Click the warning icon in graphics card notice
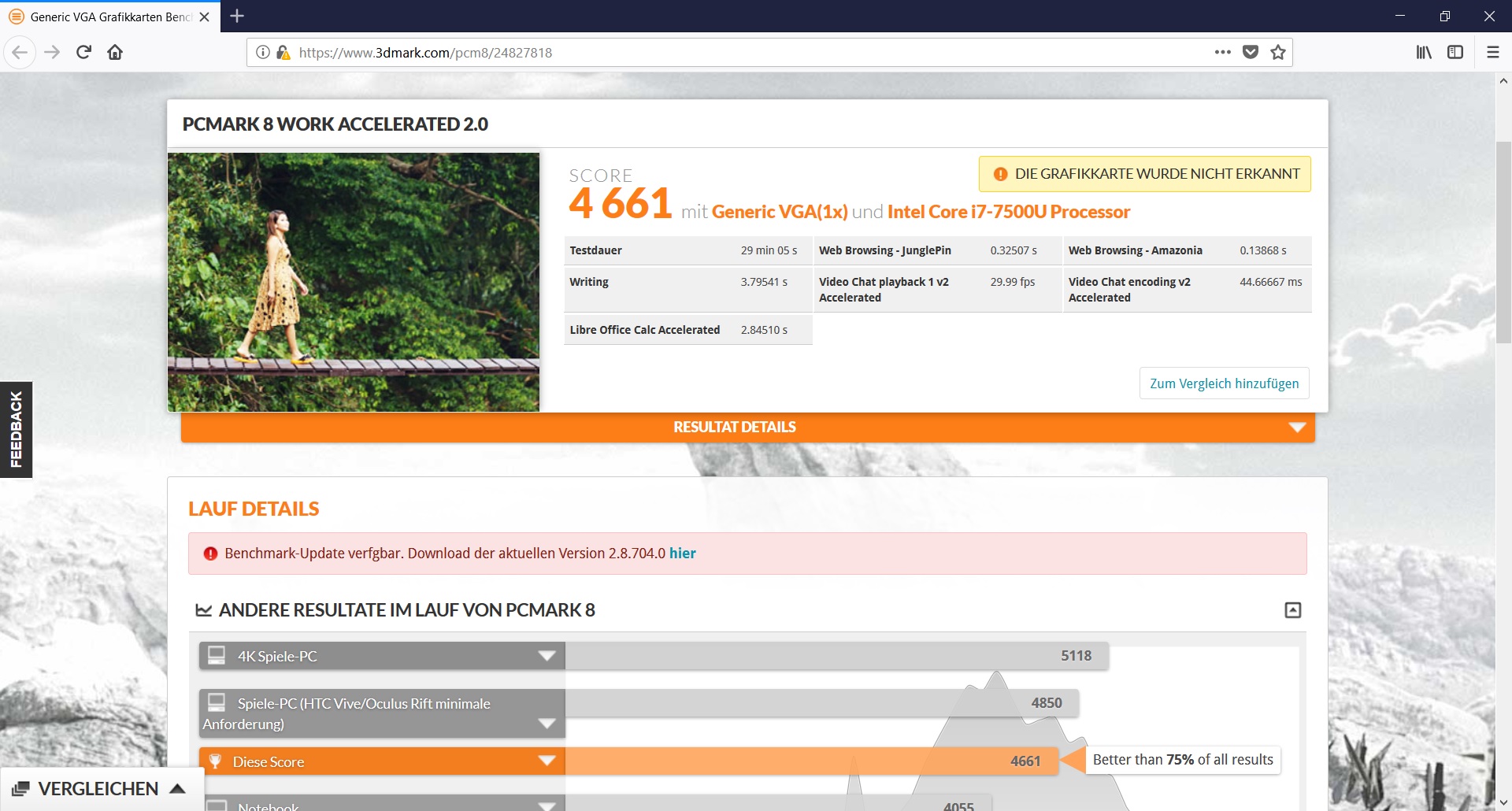The image size is (1512, 811). click(1000, 174)
